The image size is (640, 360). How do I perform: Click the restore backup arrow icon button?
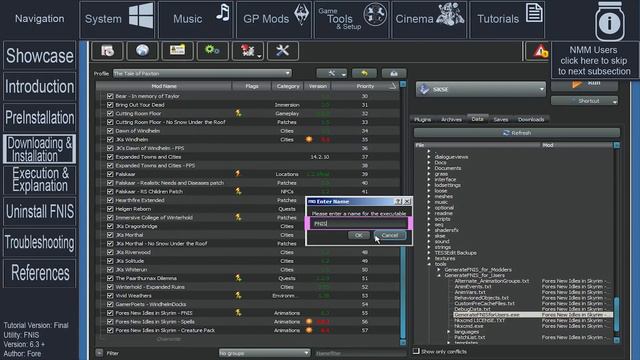coord(364,73)
